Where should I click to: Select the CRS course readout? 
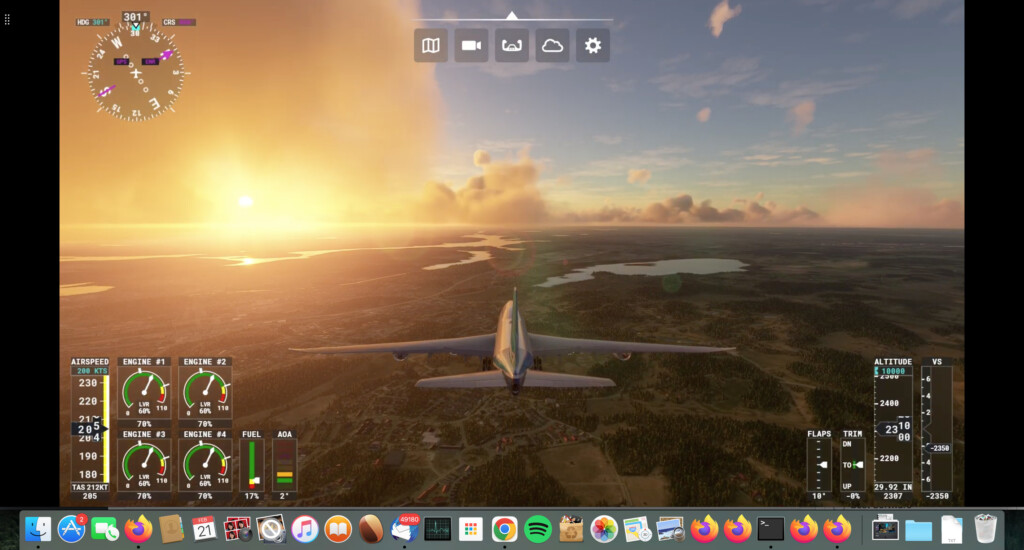click(178, 22)
